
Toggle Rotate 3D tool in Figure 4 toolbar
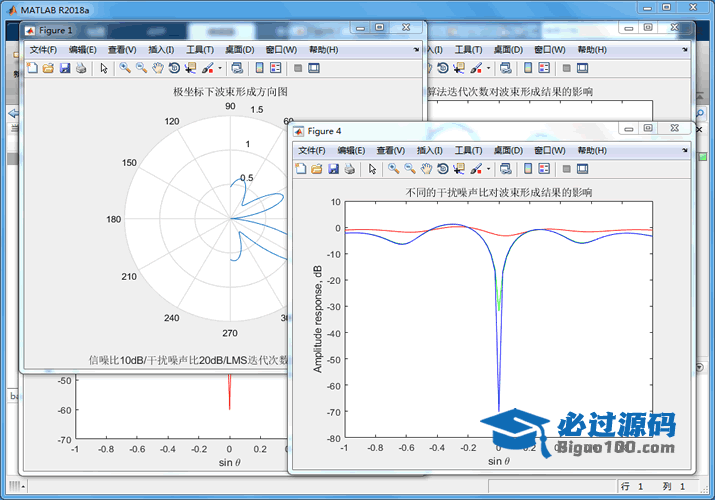click(x=442, y=169)
